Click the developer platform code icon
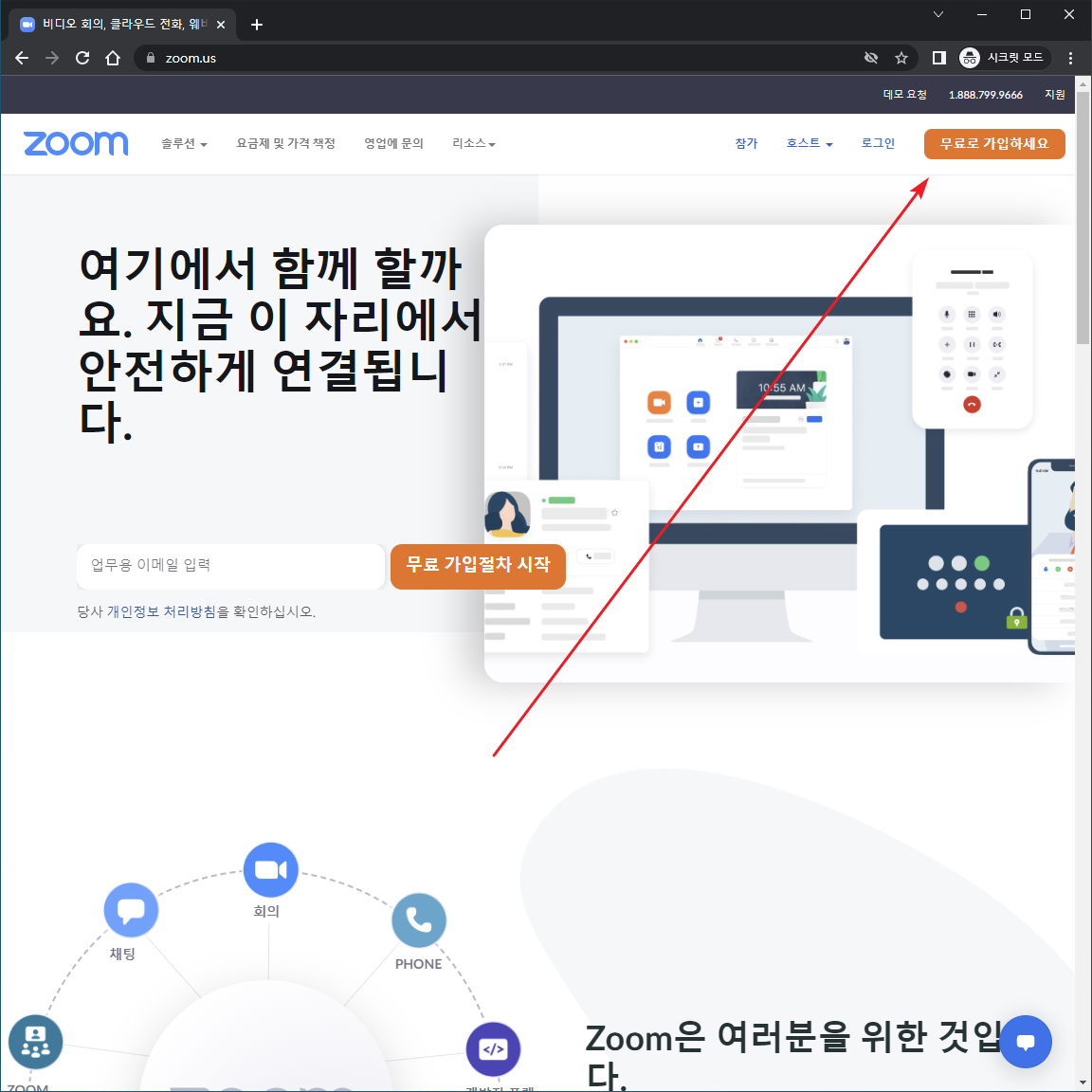The image size is (1092, 1092). tap(493, 1048)
